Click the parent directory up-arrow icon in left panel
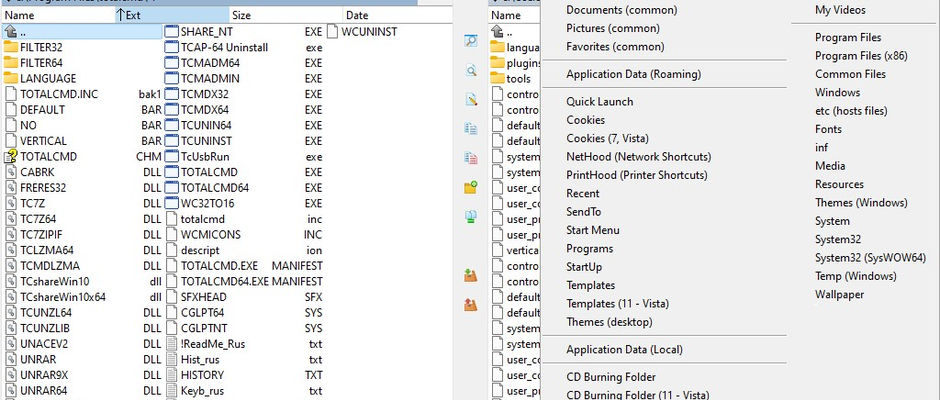940x400 pixels. point(10,32)
